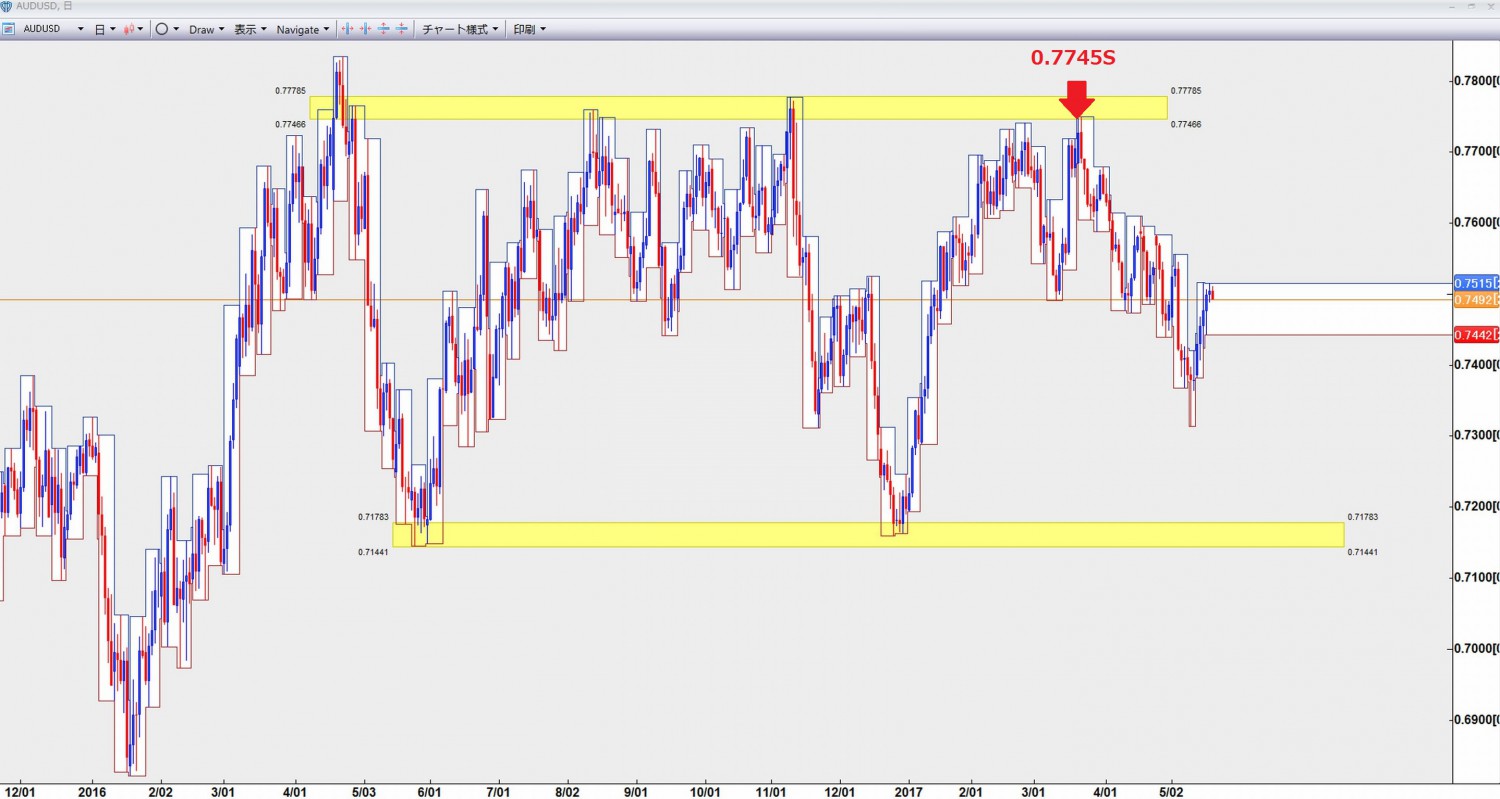Click the red 0.7442 price label
1500x799 pixels.
click(1473, 335)
